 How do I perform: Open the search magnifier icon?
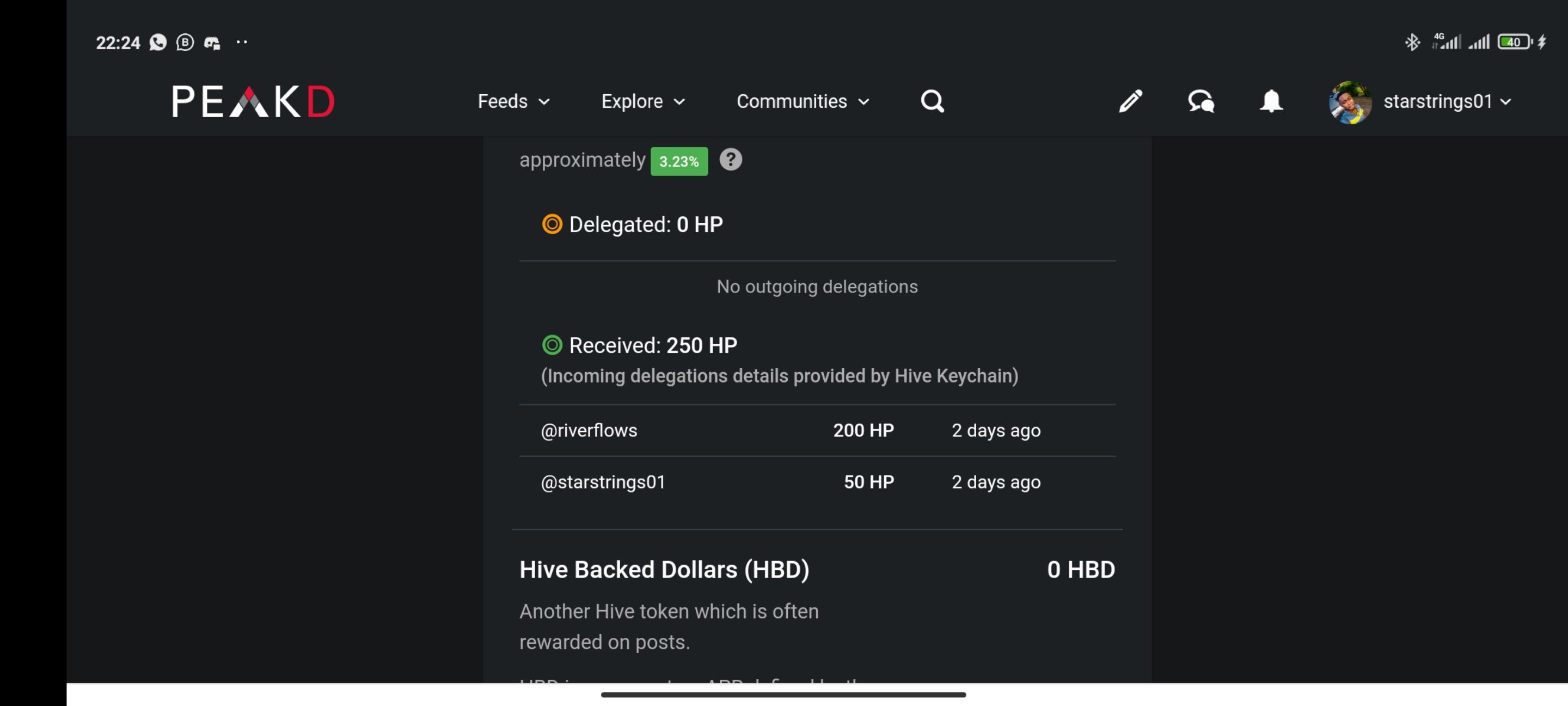click(x=932, y=101)
